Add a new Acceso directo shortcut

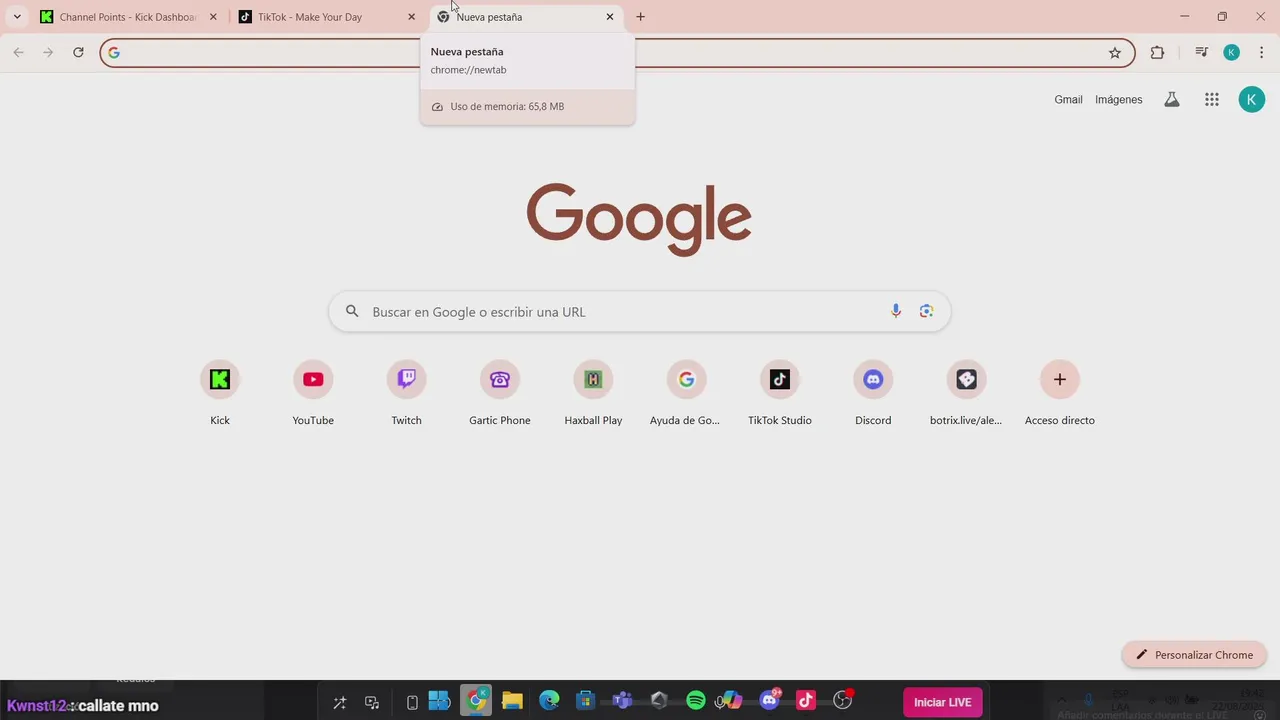coord(1060,392)
